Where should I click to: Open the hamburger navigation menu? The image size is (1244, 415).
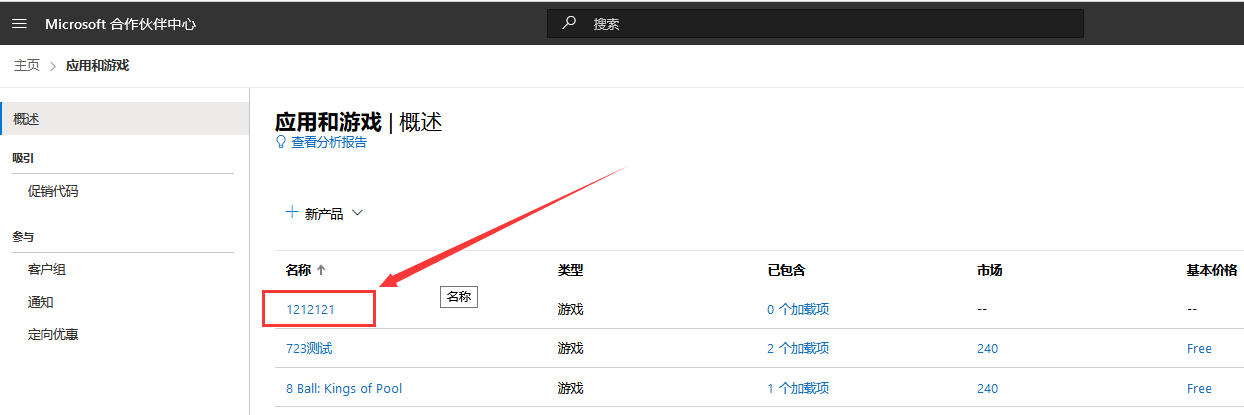click(19, 24)
